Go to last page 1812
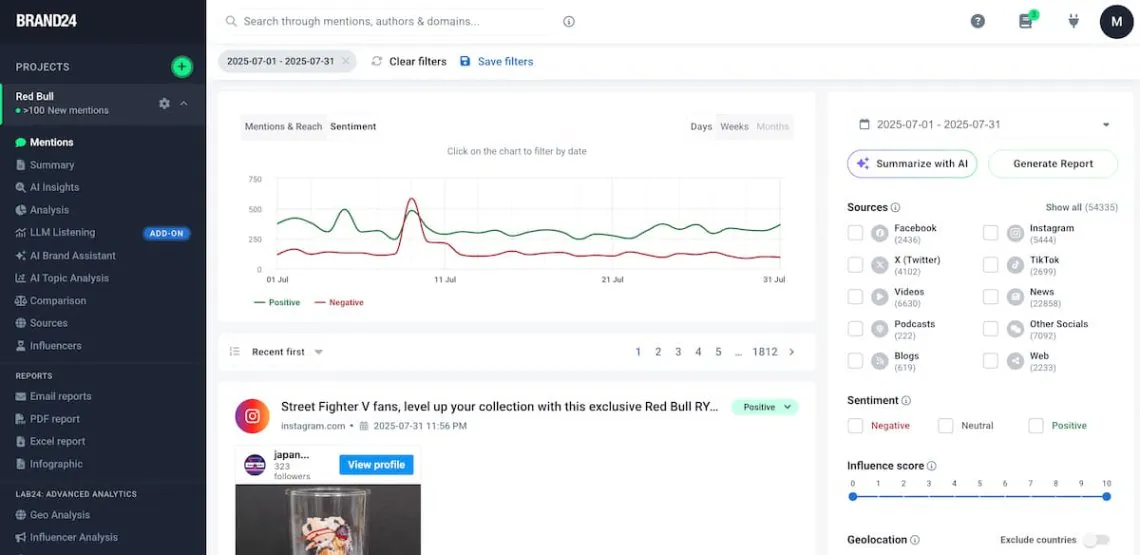 coord(765,352)
